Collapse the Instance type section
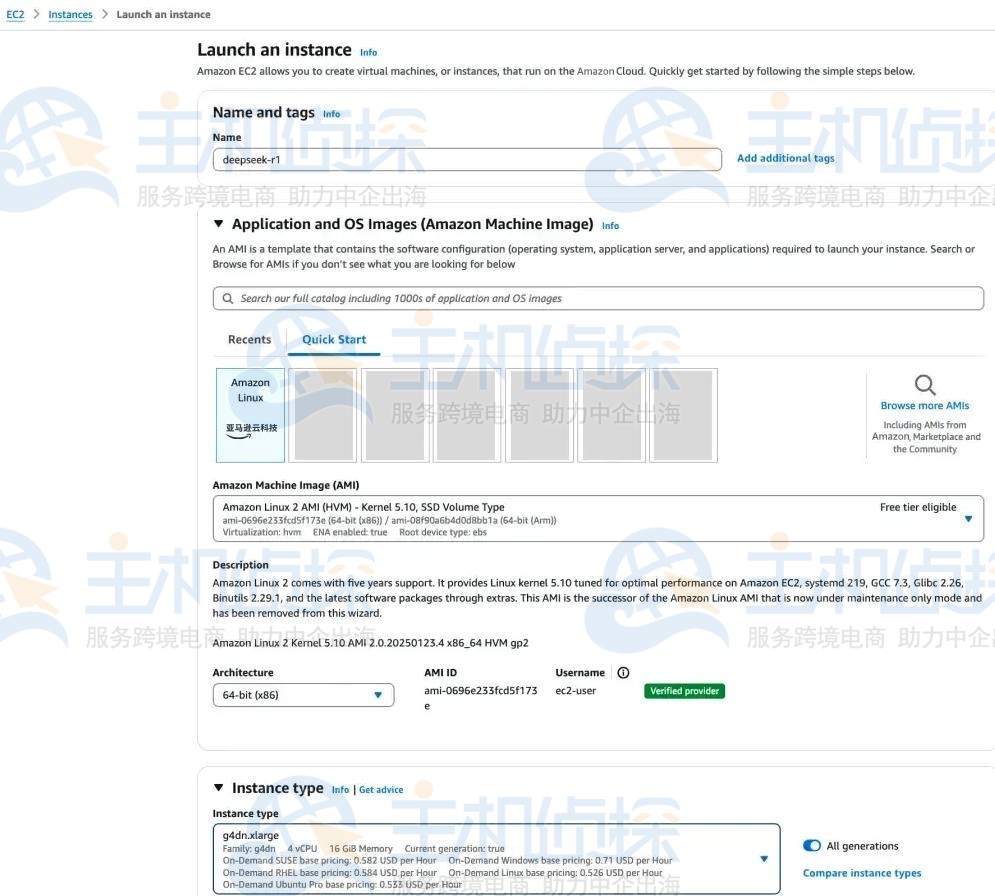995x896 pixels. 219,787
